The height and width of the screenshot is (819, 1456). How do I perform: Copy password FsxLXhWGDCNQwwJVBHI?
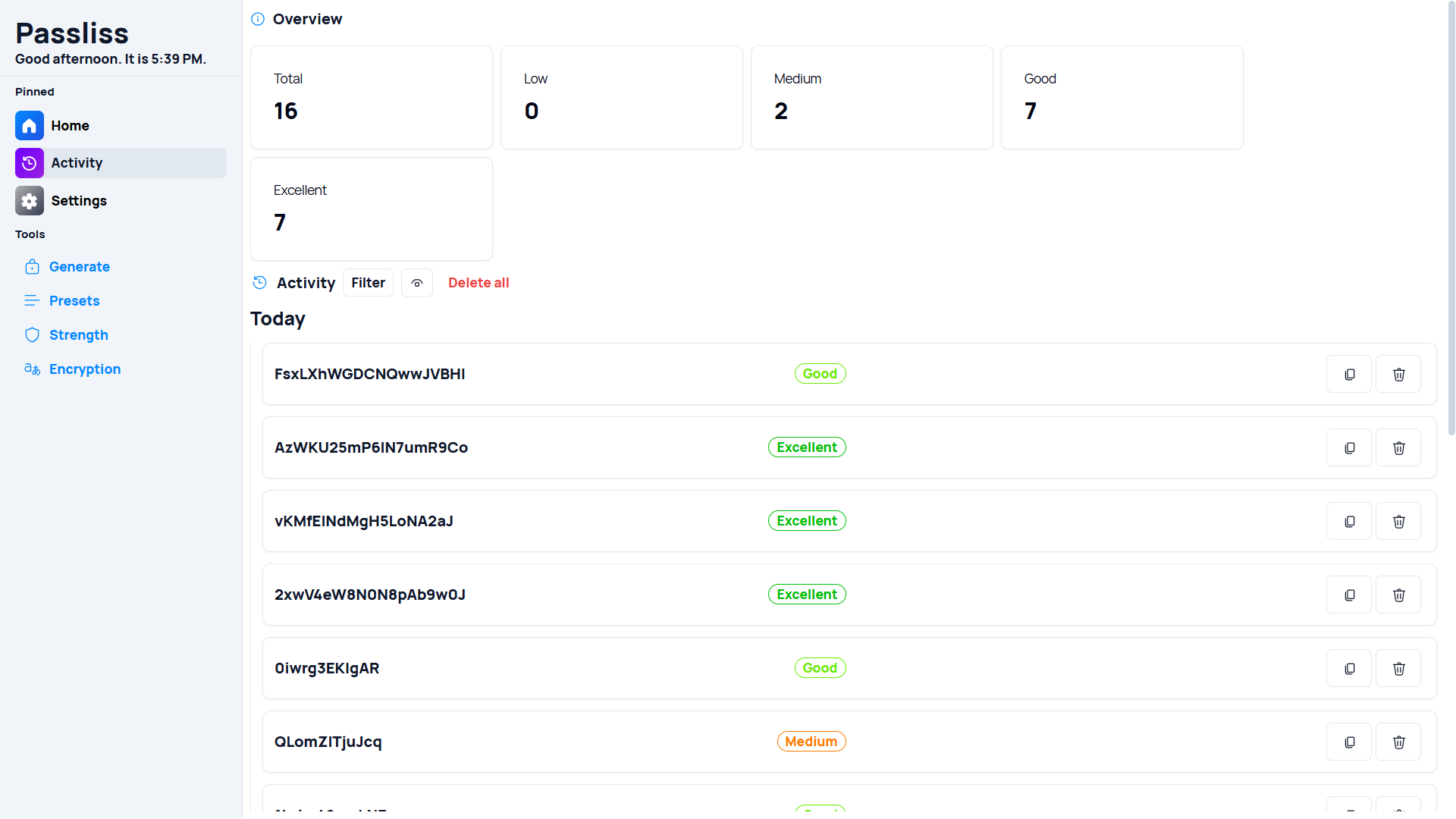tap(1349, 375)
